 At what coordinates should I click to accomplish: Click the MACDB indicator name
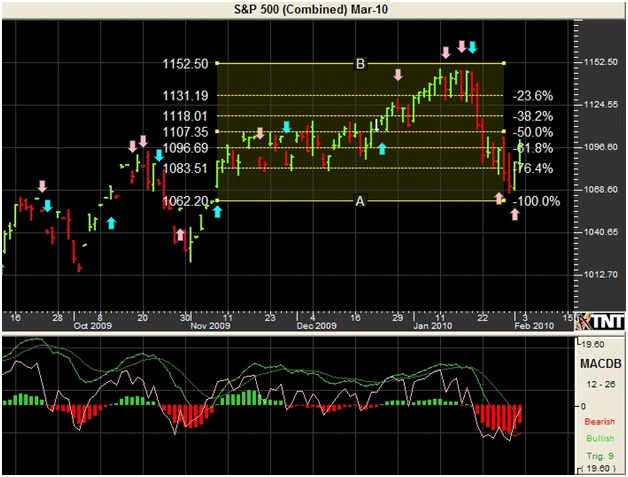click(x=601, y=364)
